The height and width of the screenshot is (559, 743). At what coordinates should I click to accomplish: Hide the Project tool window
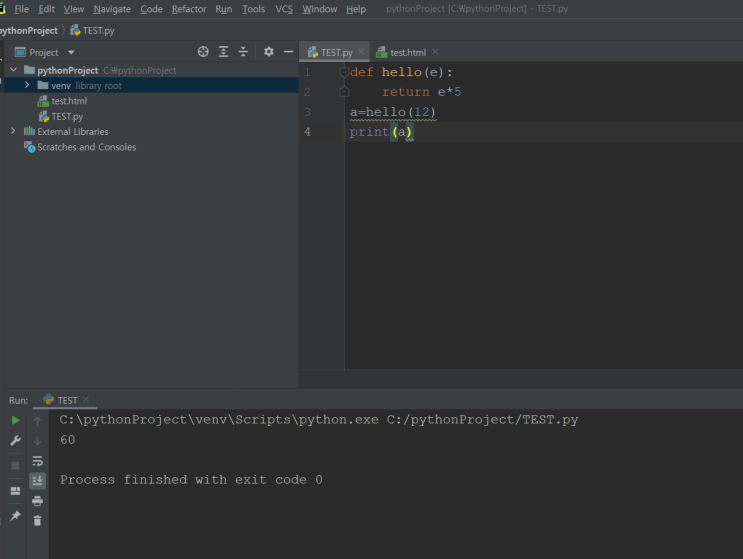288,52
